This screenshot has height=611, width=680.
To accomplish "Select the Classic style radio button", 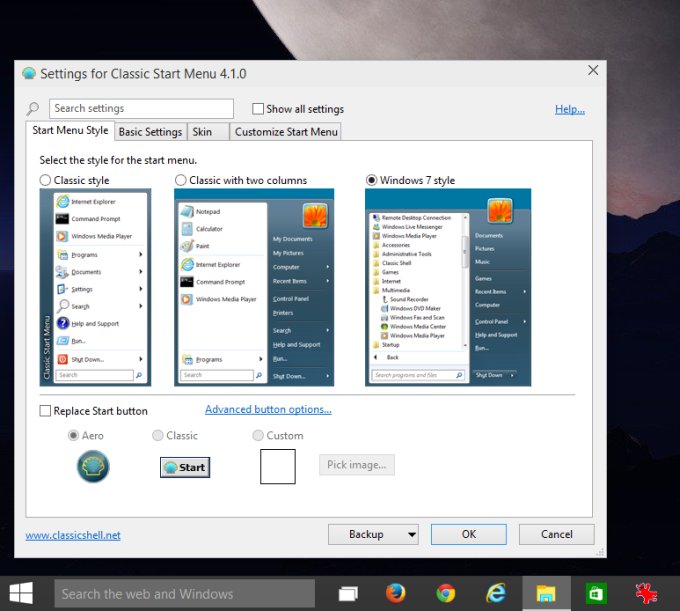I will pyautogui.click(x=45, y=180).
